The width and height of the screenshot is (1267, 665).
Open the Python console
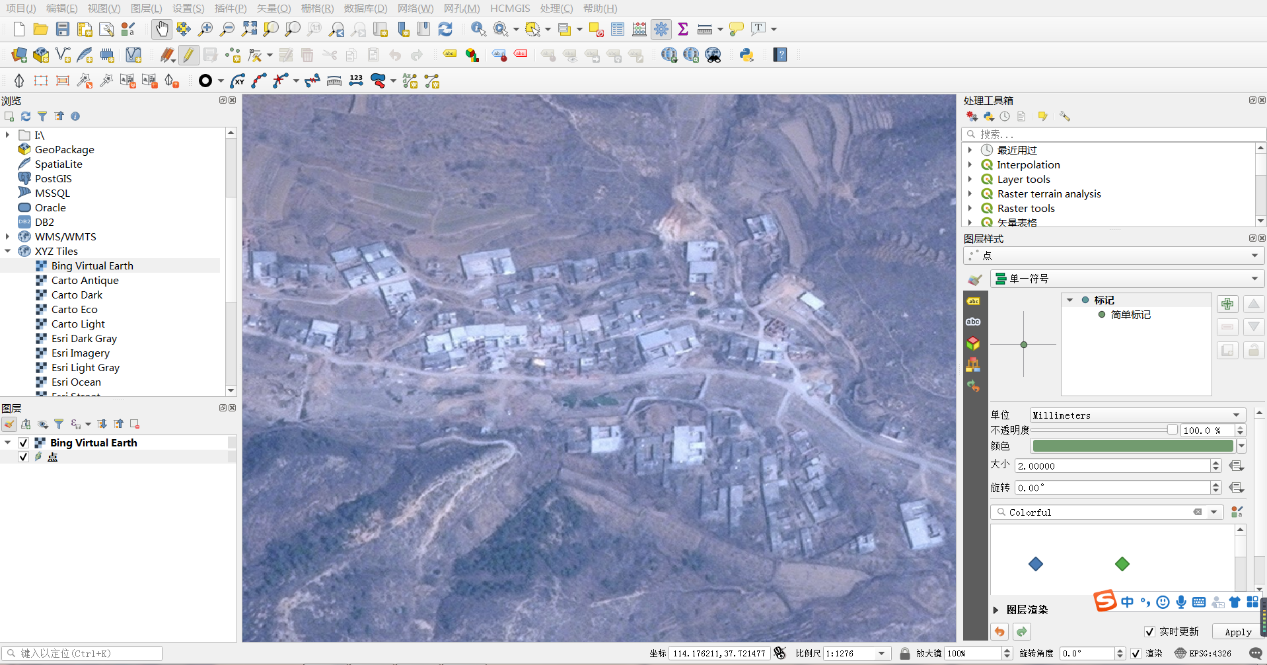[746, 55]
